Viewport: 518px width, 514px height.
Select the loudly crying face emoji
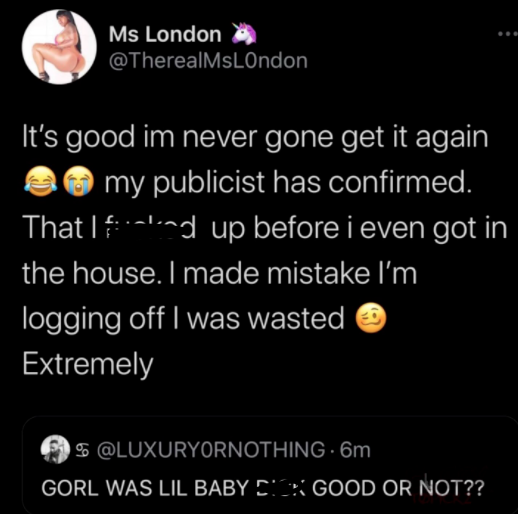[78, 181]
